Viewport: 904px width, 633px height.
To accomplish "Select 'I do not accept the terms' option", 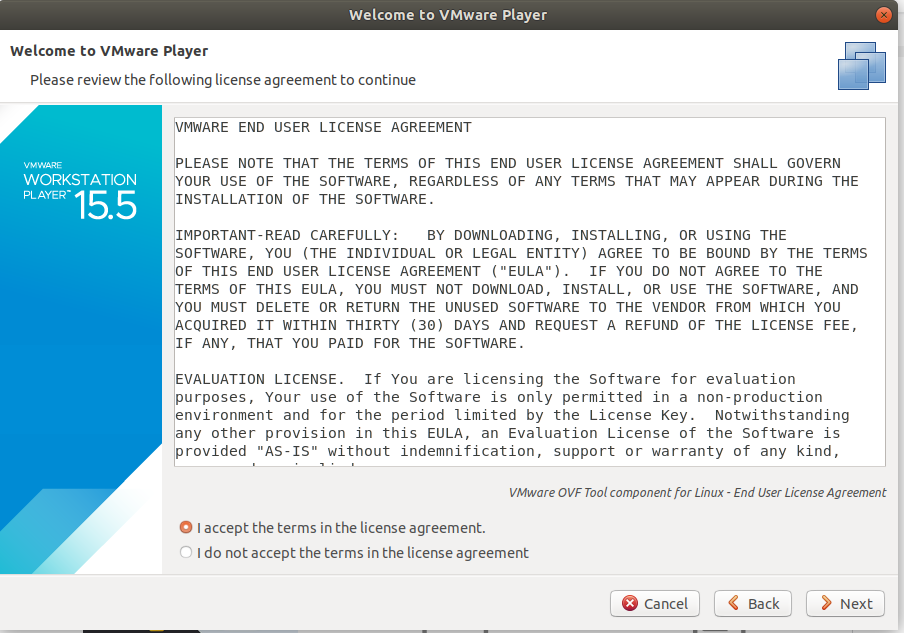I will tap(186, 552).
